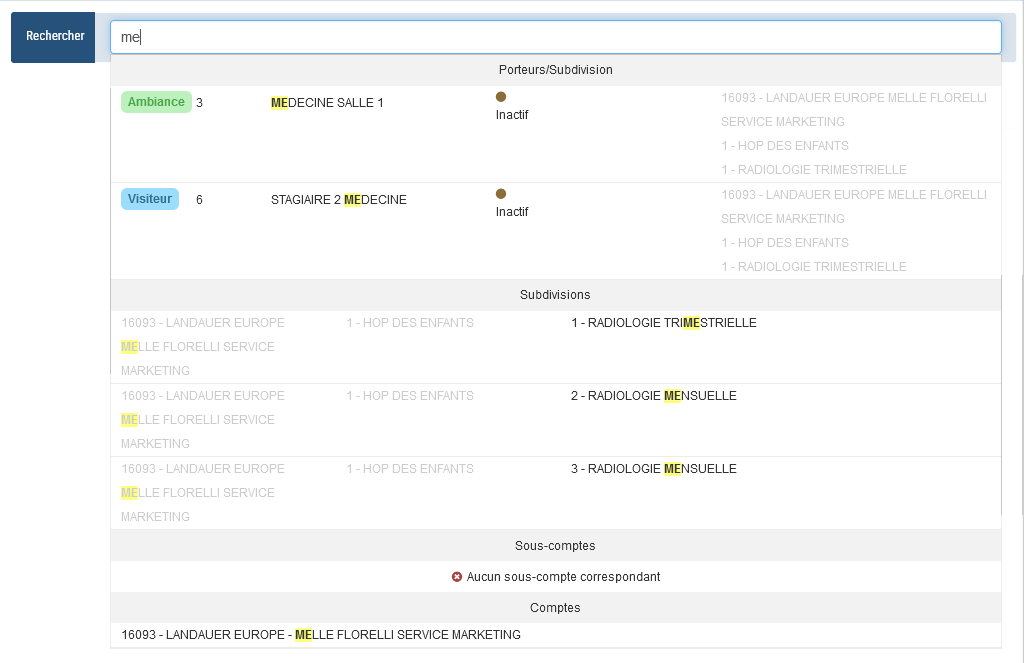Click SERVICE MARKETING in STAGIAIRE 2 MEDECINE row
The image size is (1024, 663).
point(782,219)
